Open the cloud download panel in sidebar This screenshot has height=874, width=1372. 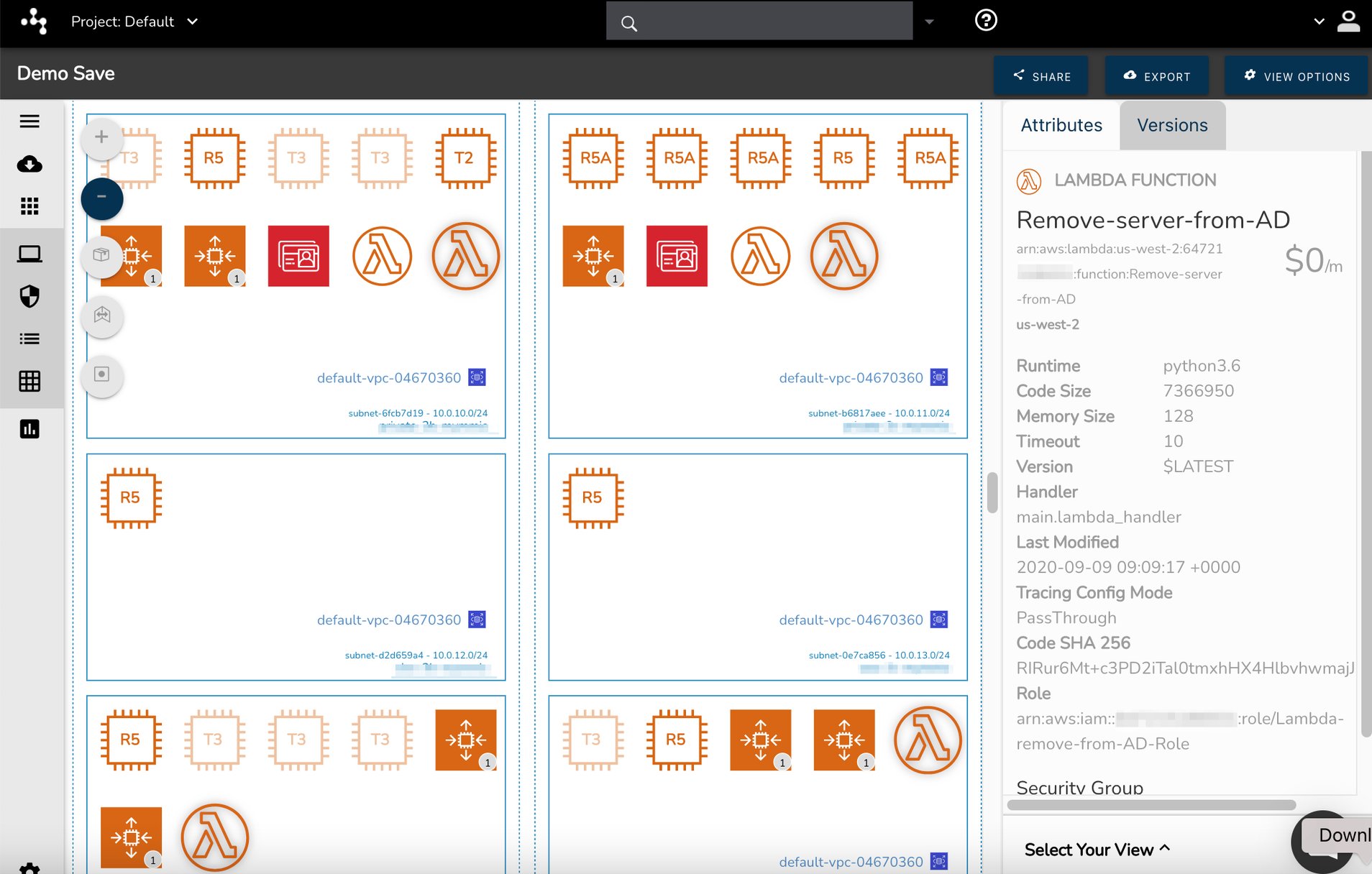tap(29, 165)
